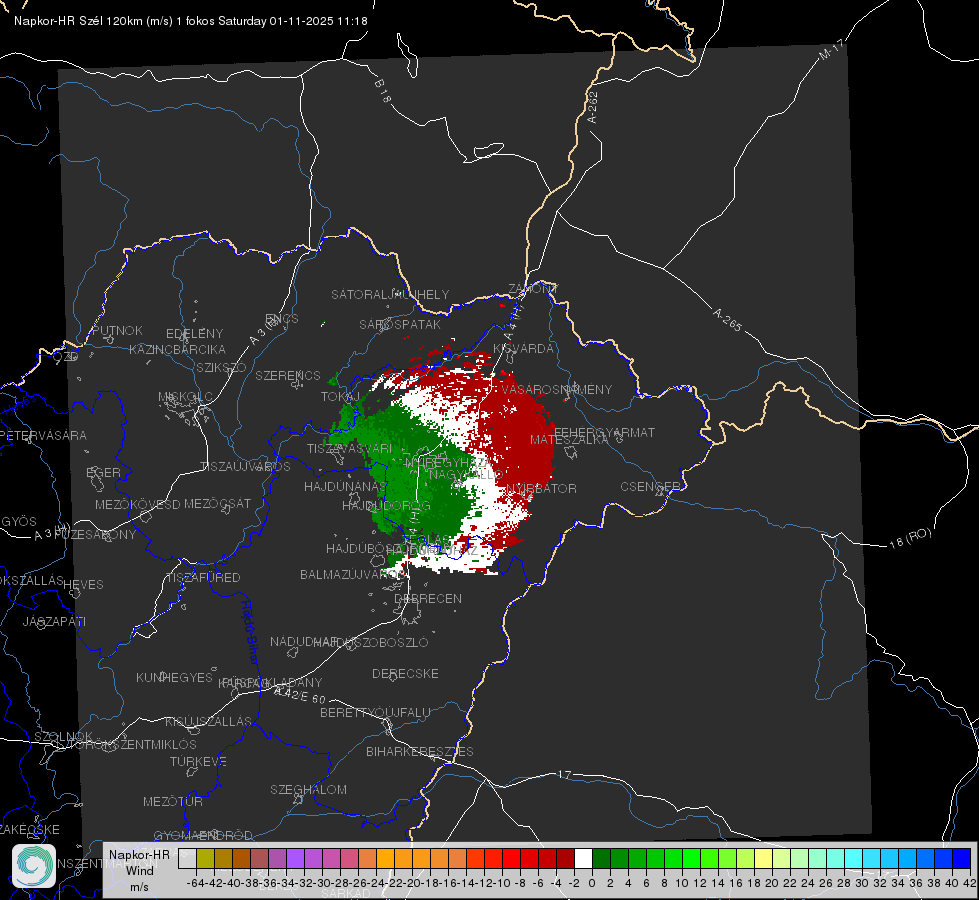Click the KISVÁRDA town label

(x=523, y=349)
